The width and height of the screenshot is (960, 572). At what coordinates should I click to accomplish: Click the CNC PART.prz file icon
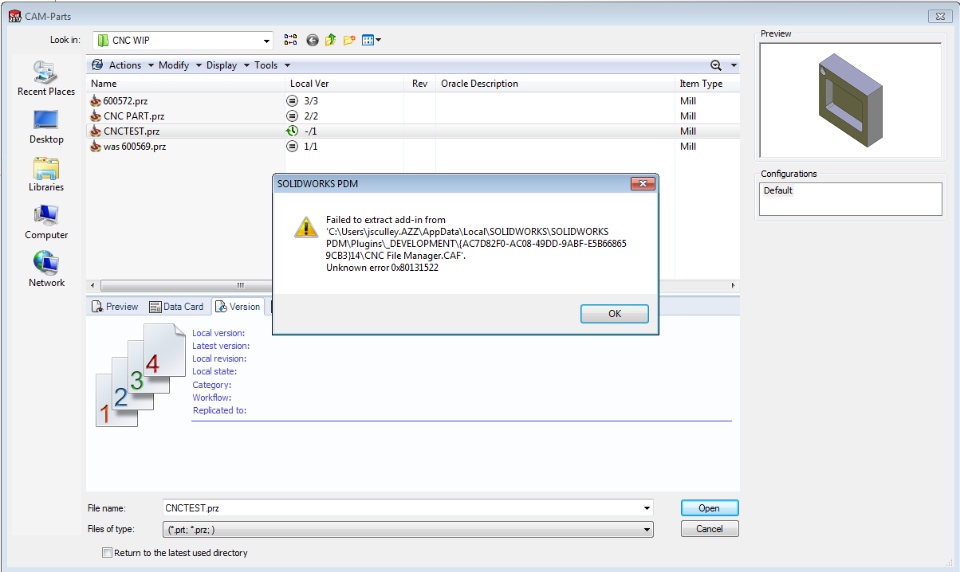(x=96, y=116)
